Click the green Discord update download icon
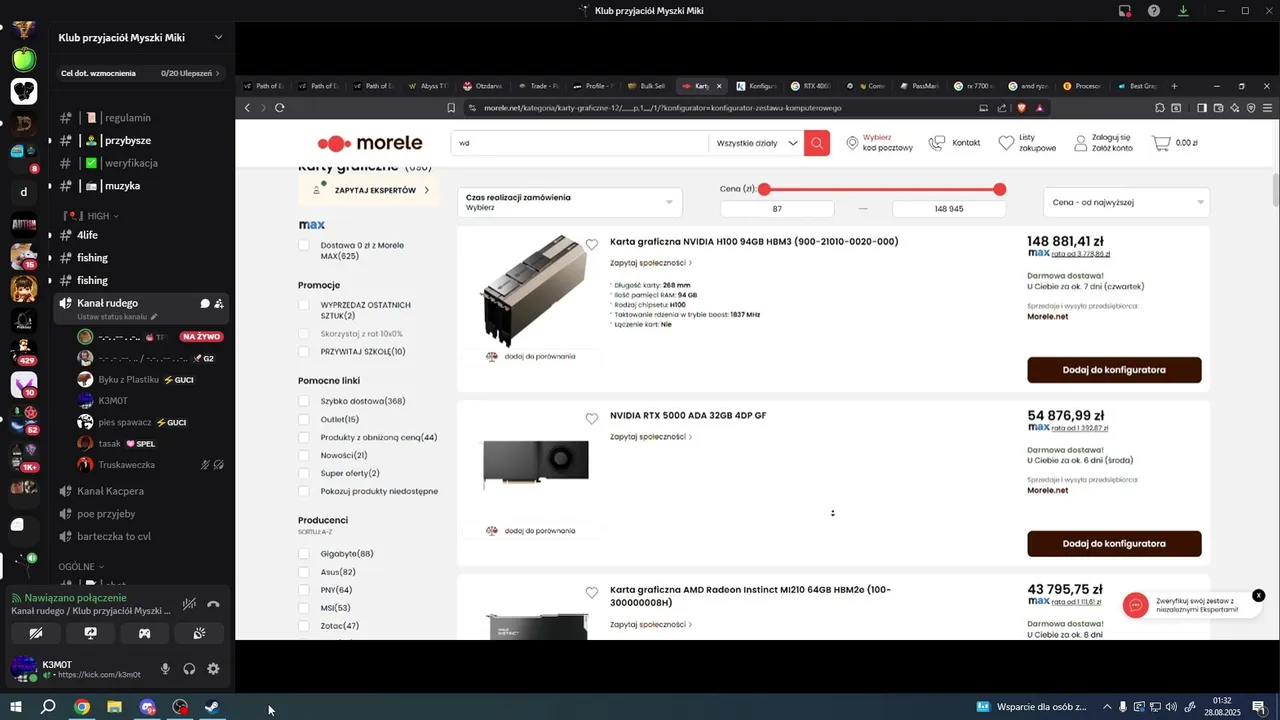Viewport: 1280px width, 720px height. coord(1183,11)
